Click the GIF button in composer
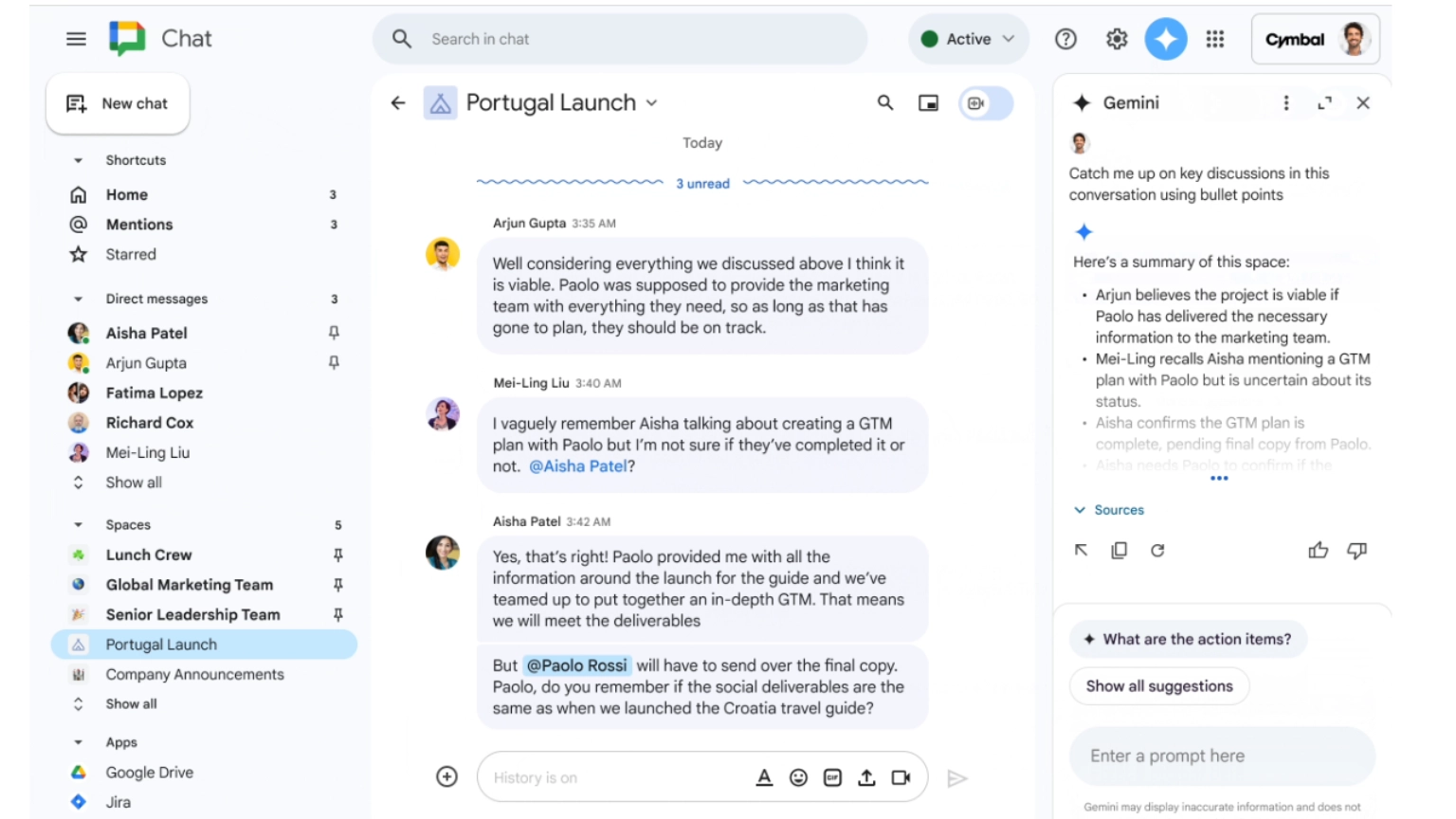Image resolution: width=1456 pixels, height=819 pixels. 832,777
